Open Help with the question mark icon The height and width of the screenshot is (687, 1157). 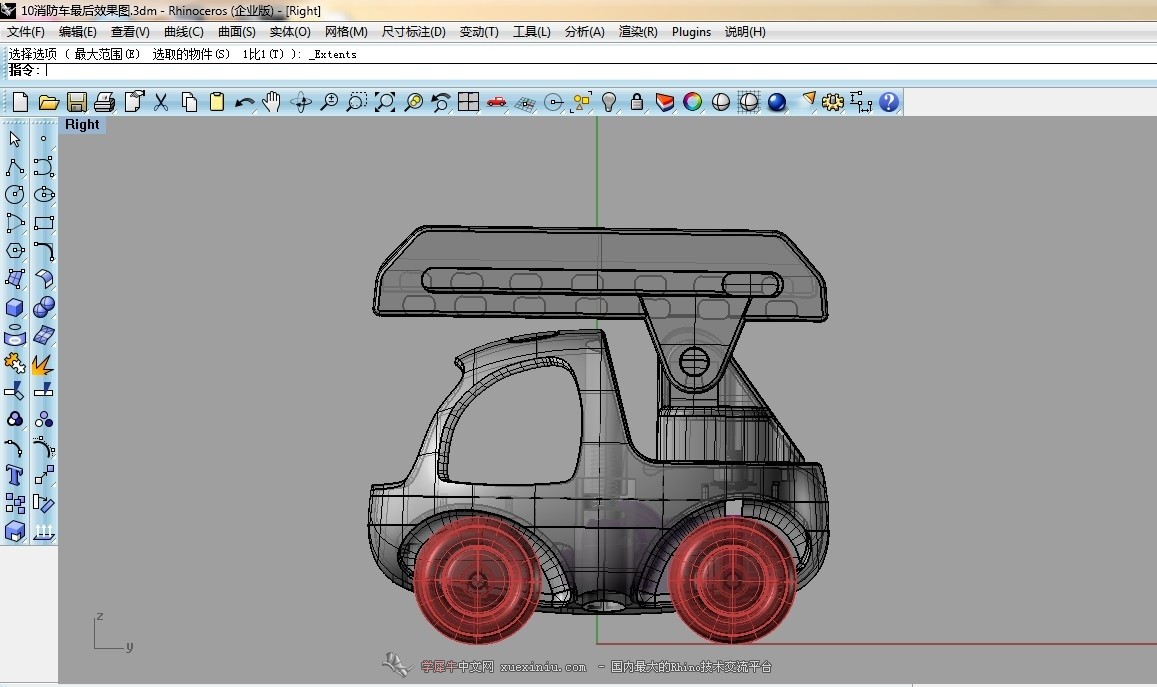click(x=889, y=102)
